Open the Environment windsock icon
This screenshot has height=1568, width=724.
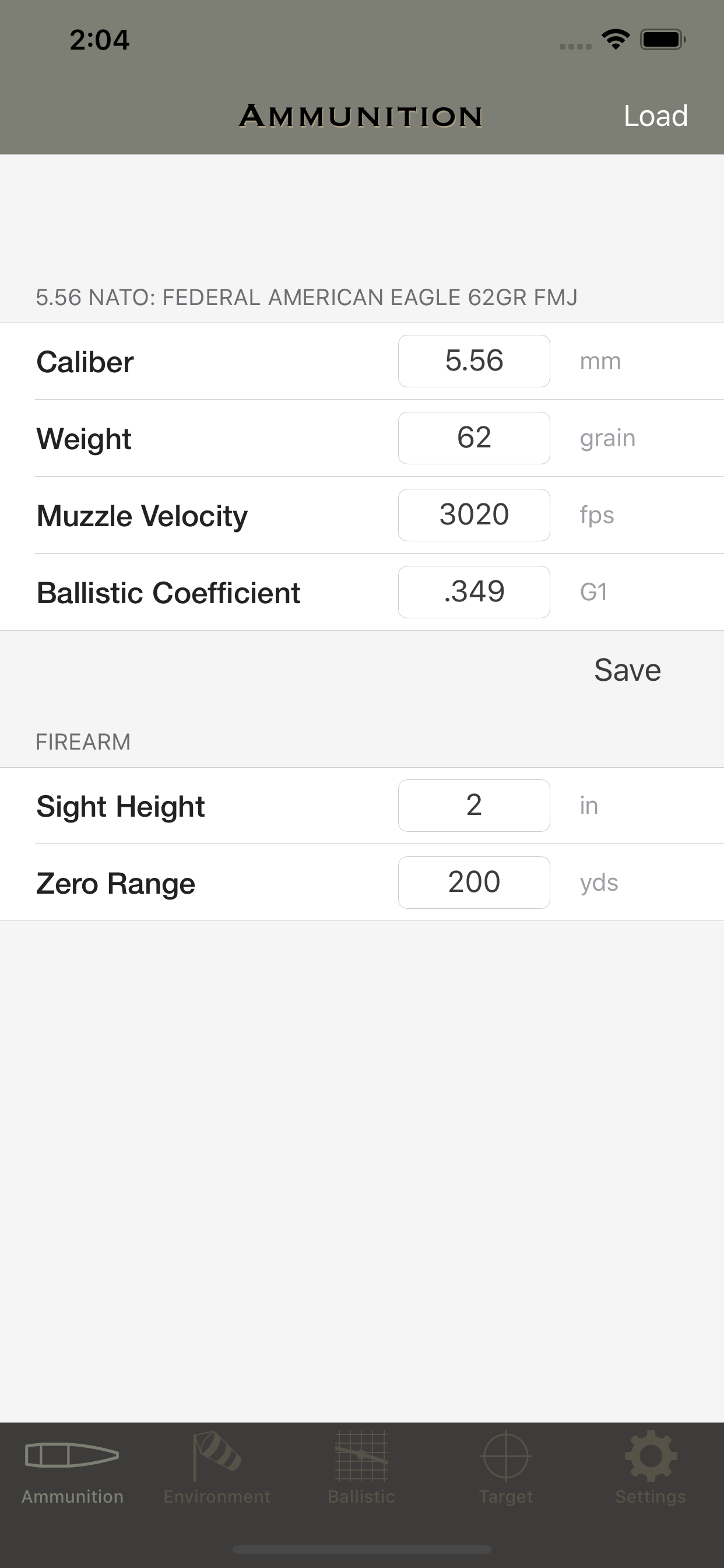tap(217, 1455)
